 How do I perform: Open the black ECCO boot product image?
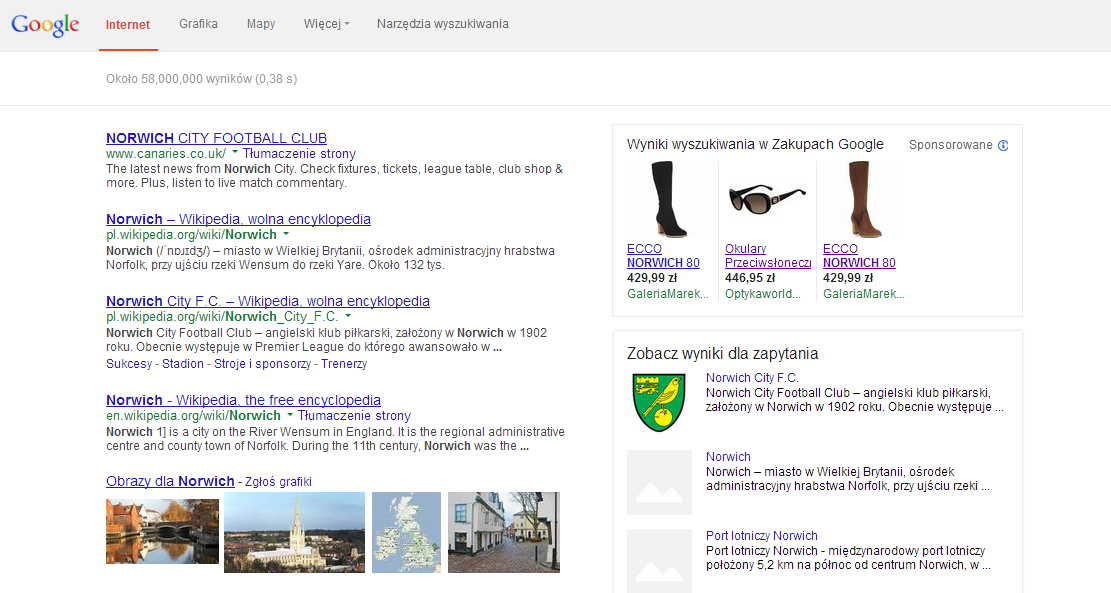[668, 199]
